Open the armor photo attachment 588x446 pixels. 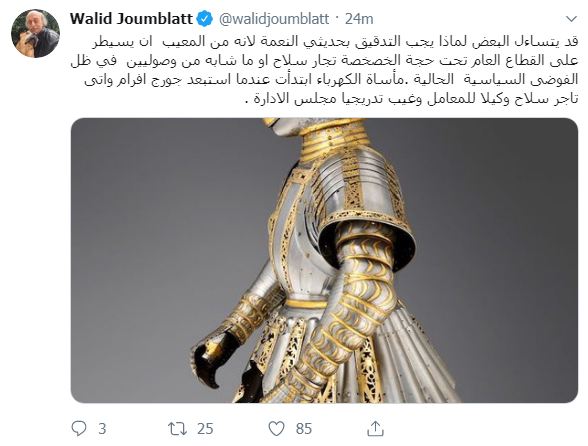point(324,260)
